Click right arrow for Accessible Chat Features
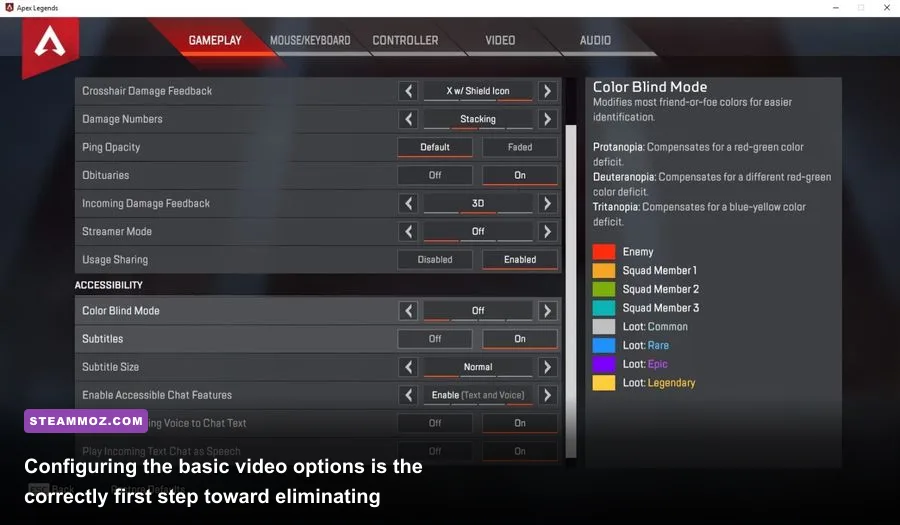 (548, 395)
